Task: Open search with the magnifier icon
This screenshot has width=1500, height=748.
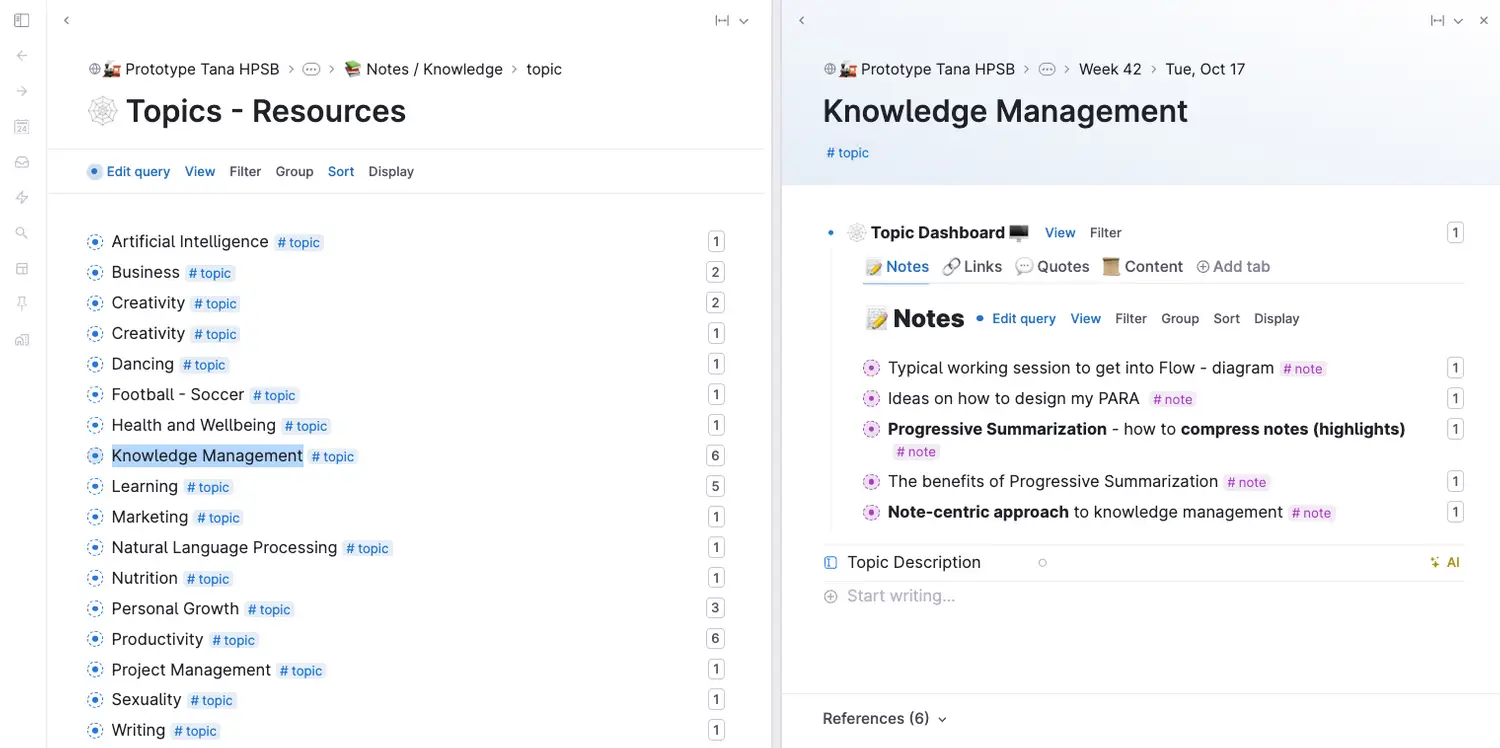Action: pos(22,233)
